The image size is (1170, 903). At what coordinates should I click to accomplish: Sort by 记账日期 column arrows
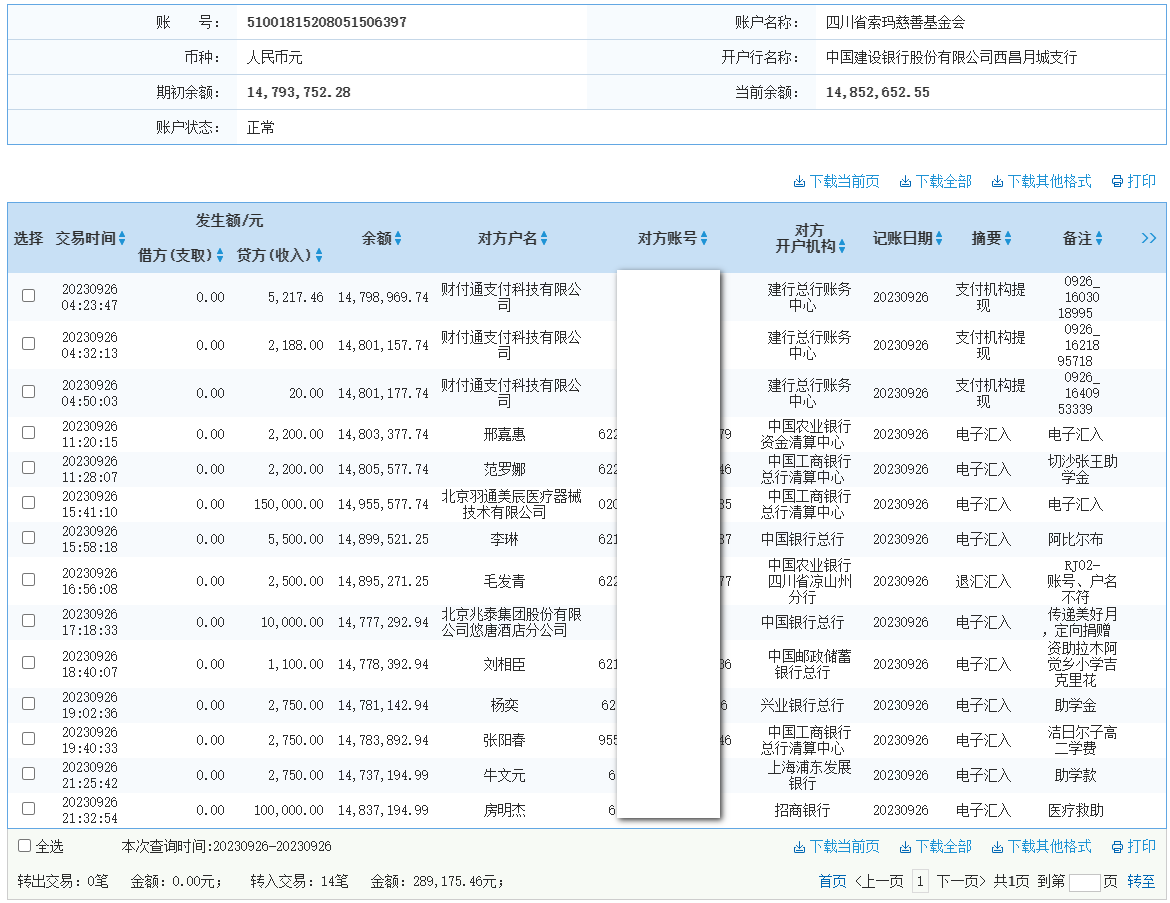tap(939, 238)
